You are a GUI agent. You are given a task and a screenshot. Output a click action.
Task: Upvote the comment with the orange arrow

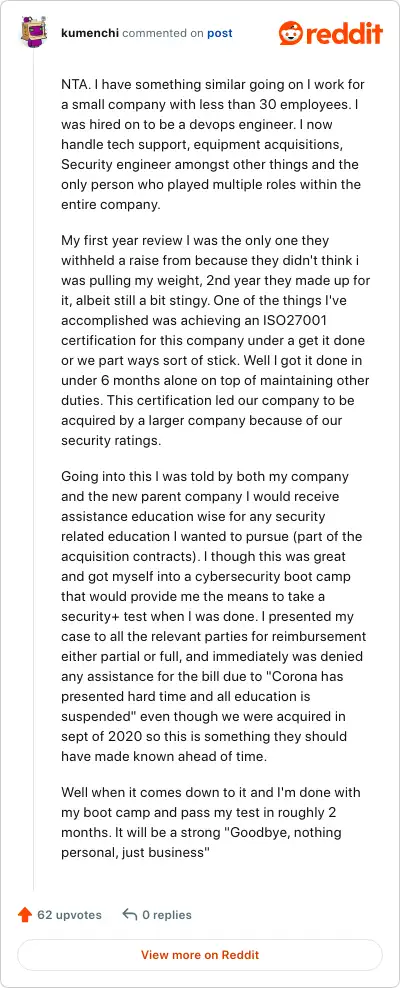[x=25, y=914]
